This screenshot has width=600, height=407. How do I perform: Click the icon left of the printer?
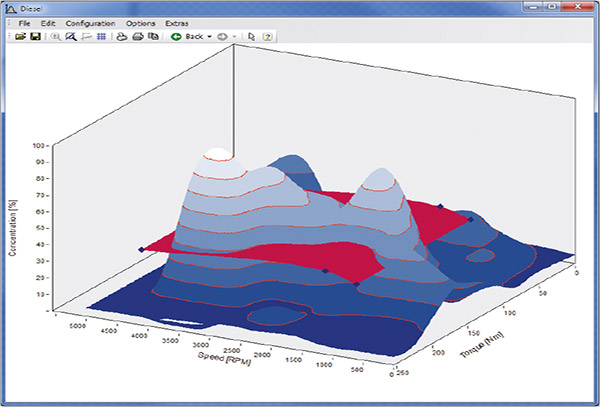[122, 36]
